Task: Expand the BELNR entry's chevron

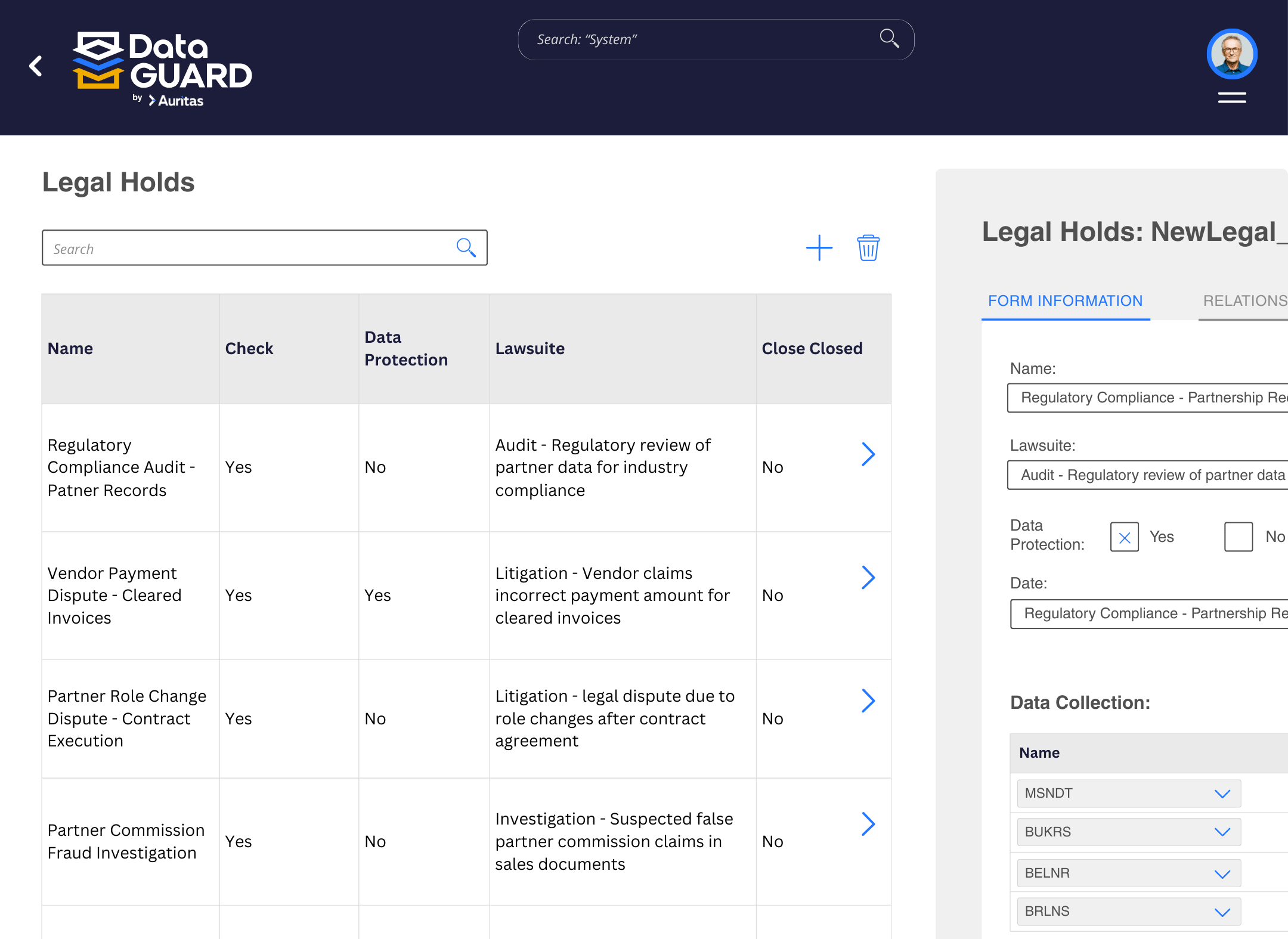Action: tap(1222, 872)
